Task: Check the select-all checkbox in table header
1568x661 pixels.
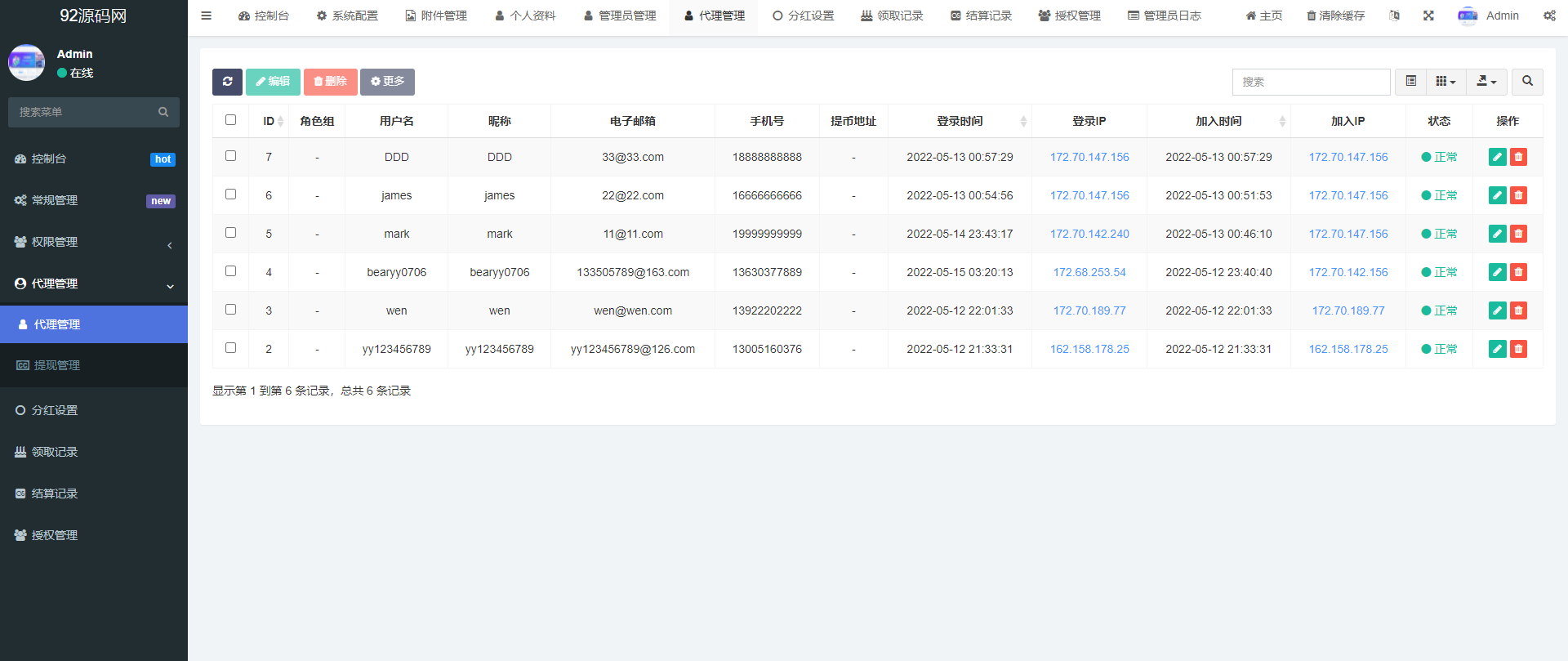Action: click(230, 120)
